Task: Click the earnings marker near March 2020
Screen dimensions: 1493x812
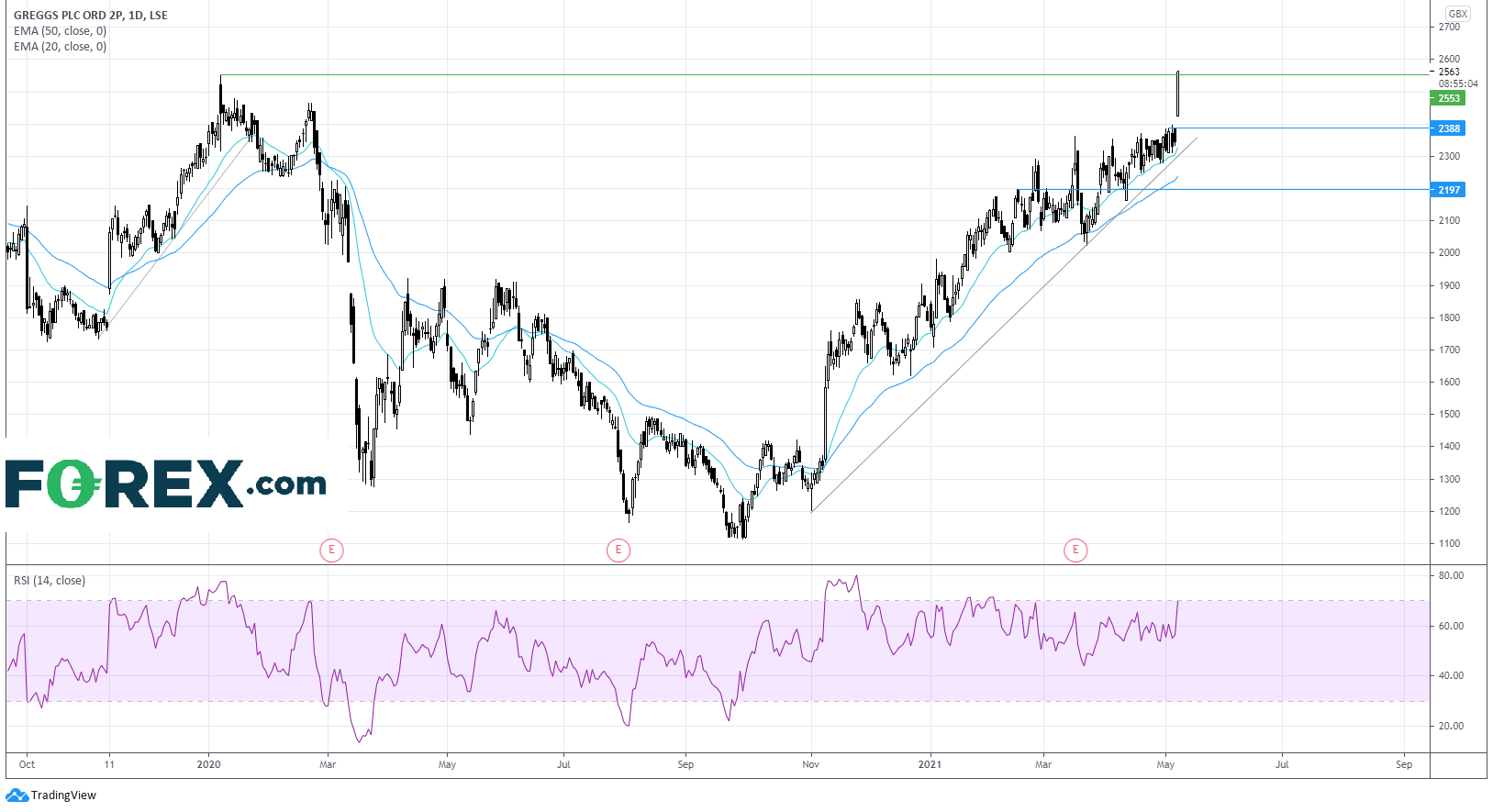Action: pos(331,551)
